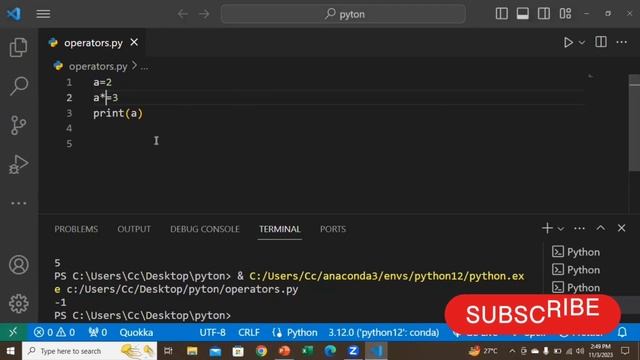The height and width of the screenshot is (360, 640).
Task: Click the ports forwarded status item
Action: click(98, 332)
